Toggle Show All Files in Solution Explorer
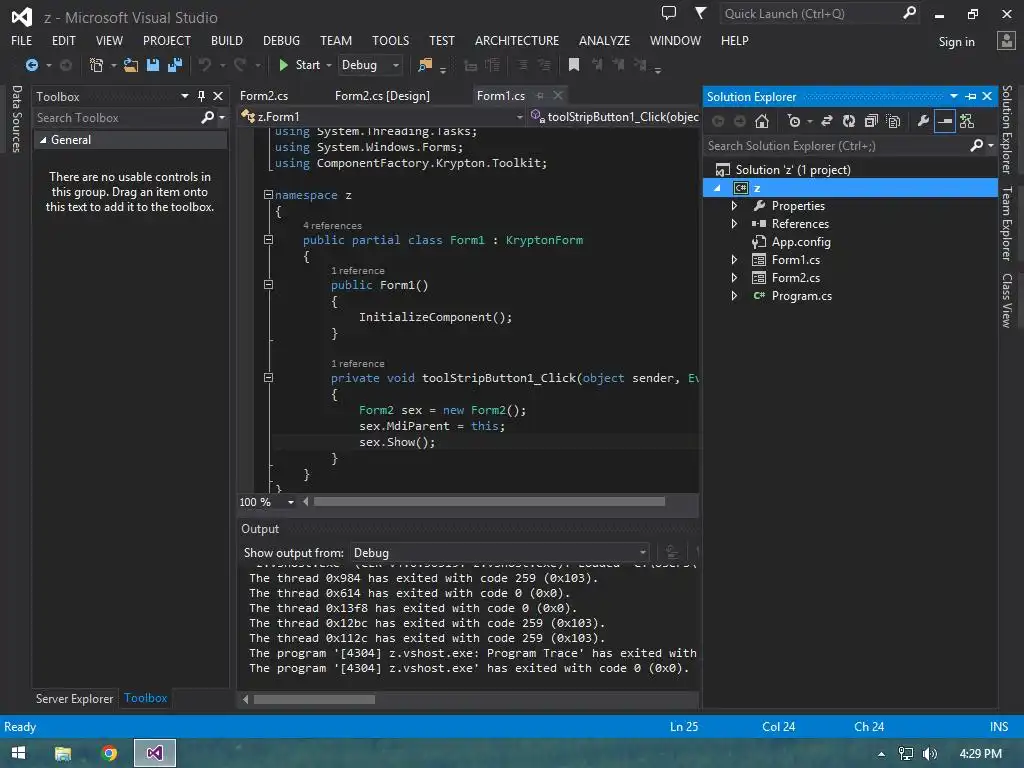 pos(893,121)
